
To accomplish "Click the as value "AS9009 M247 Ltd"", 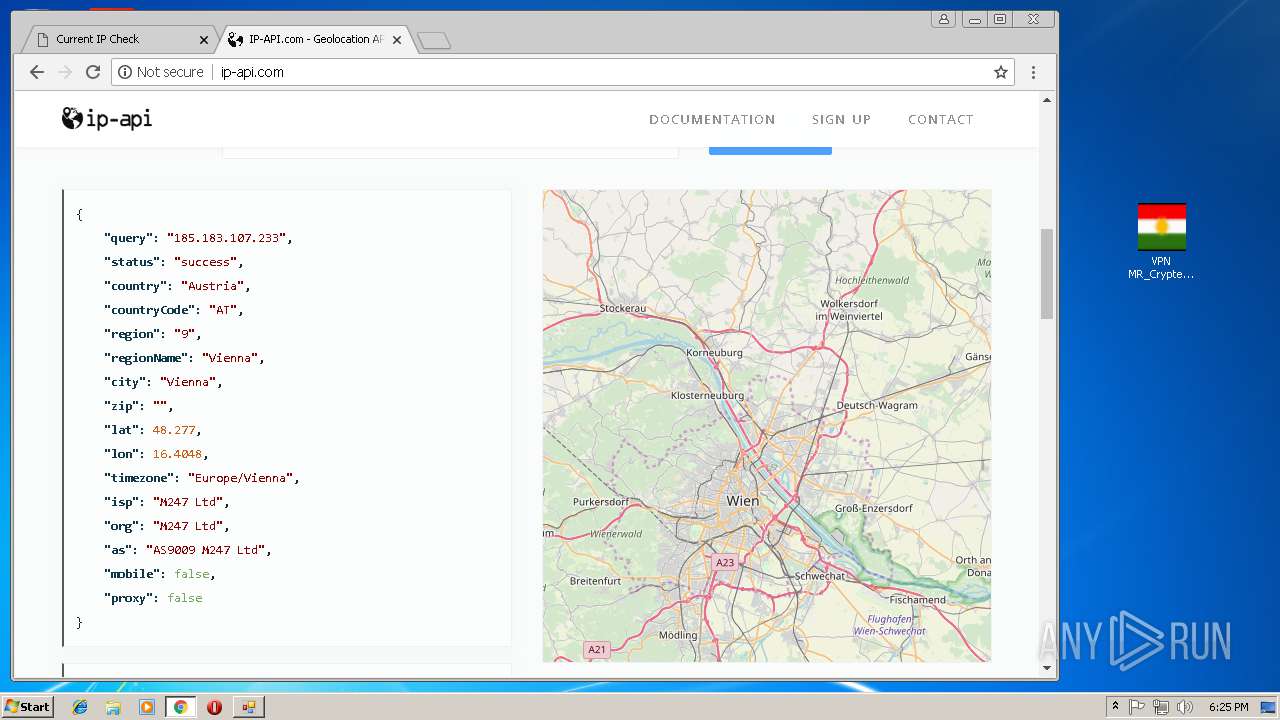I will [206, 550].
